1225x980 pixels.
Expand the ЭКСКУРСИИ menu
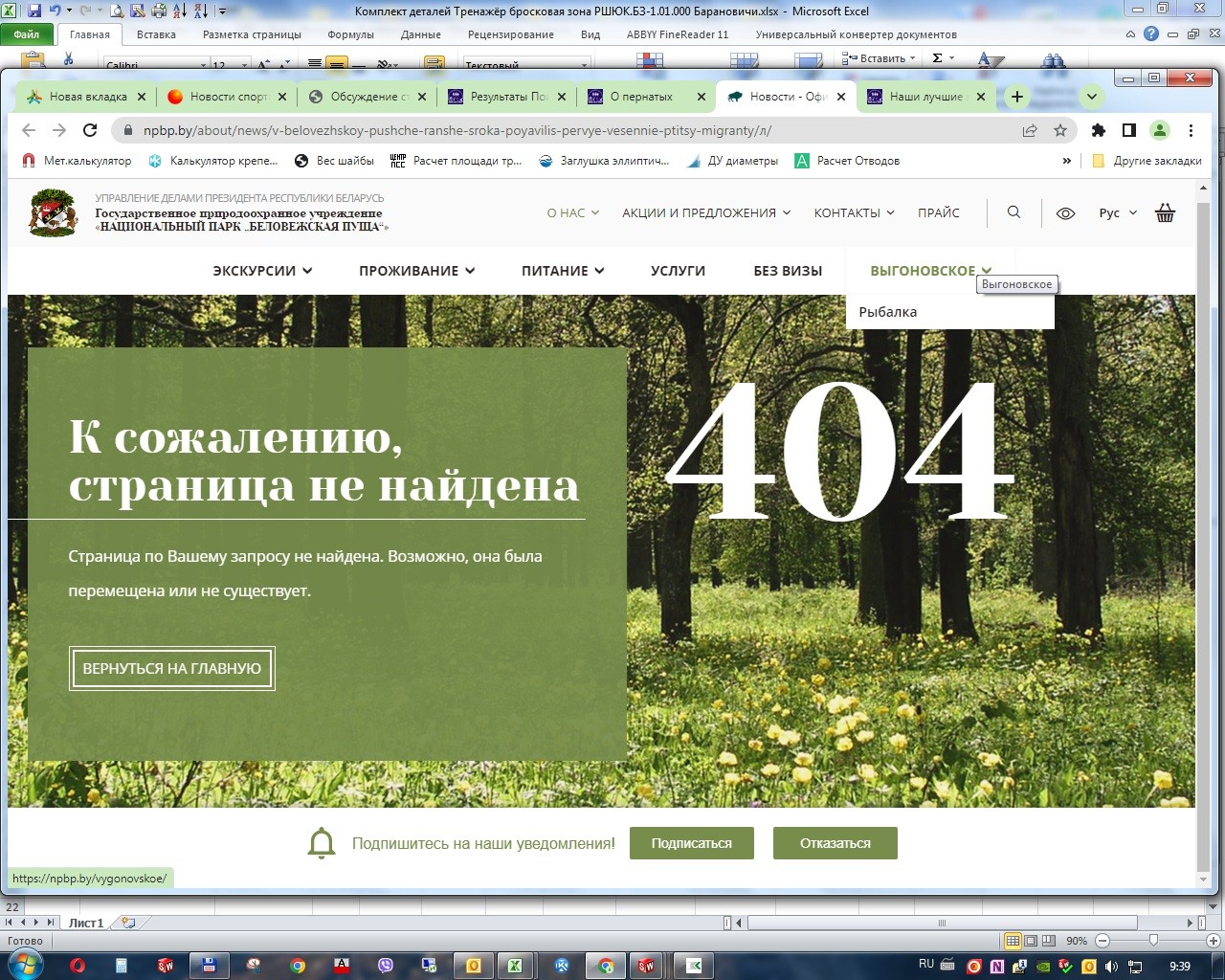click(x=262, y=271)
